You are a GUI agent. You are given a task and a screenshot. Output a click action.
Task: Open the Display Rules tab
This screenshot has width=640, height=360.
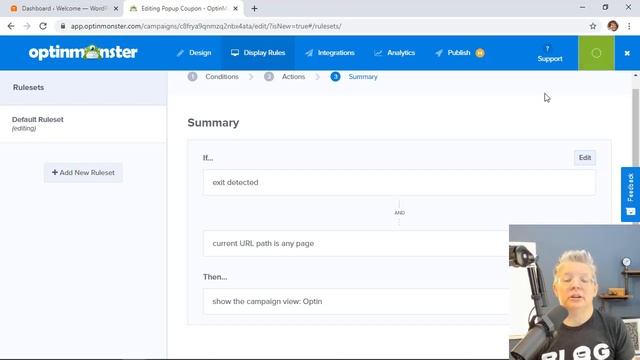tap(258, 53)
